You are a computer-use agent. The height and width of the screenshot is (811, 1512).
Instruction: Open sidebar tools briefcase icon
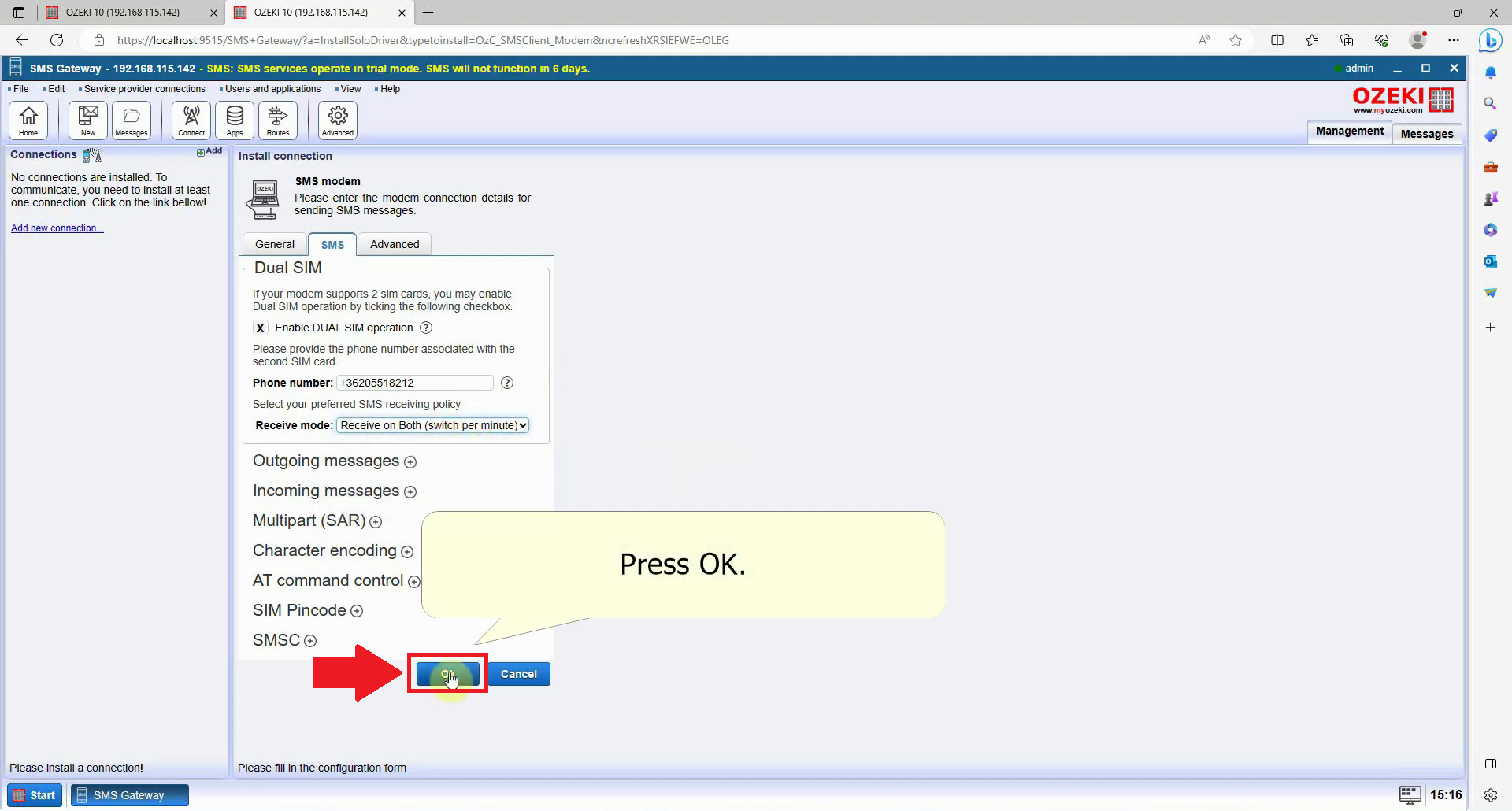tap(1490, 167)
